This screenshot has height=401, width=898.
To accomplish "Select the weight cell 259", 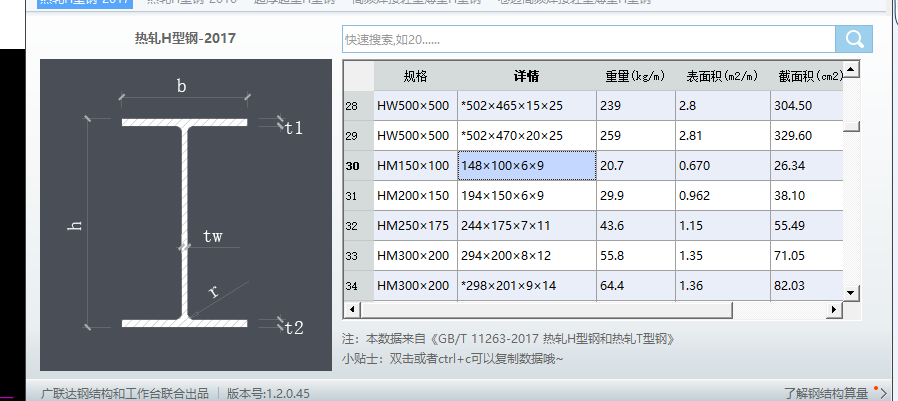I will click(x=636, y=136).
